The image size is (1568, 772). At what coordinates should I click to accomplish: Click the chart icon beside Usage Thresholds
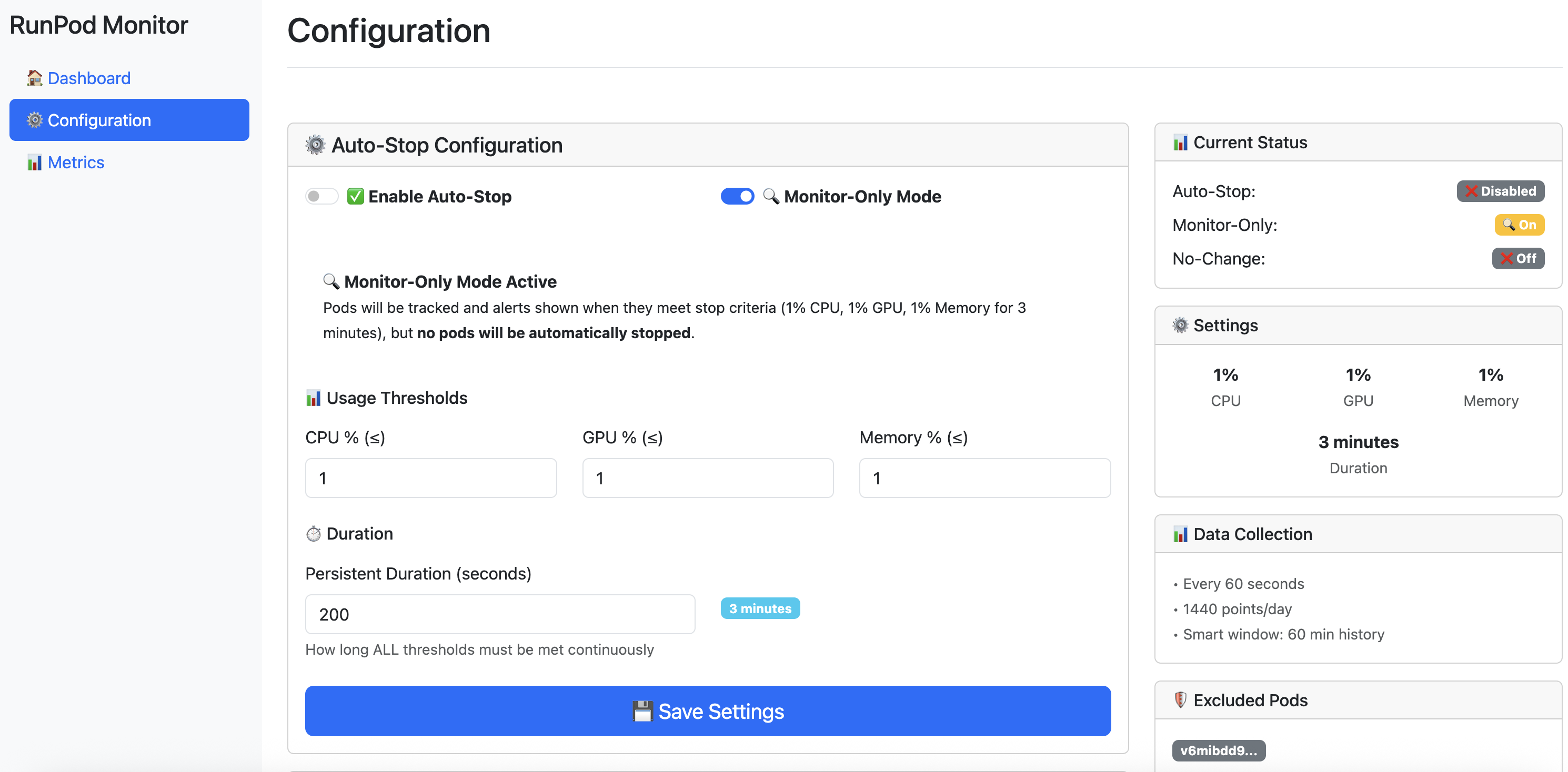point(314,398)
